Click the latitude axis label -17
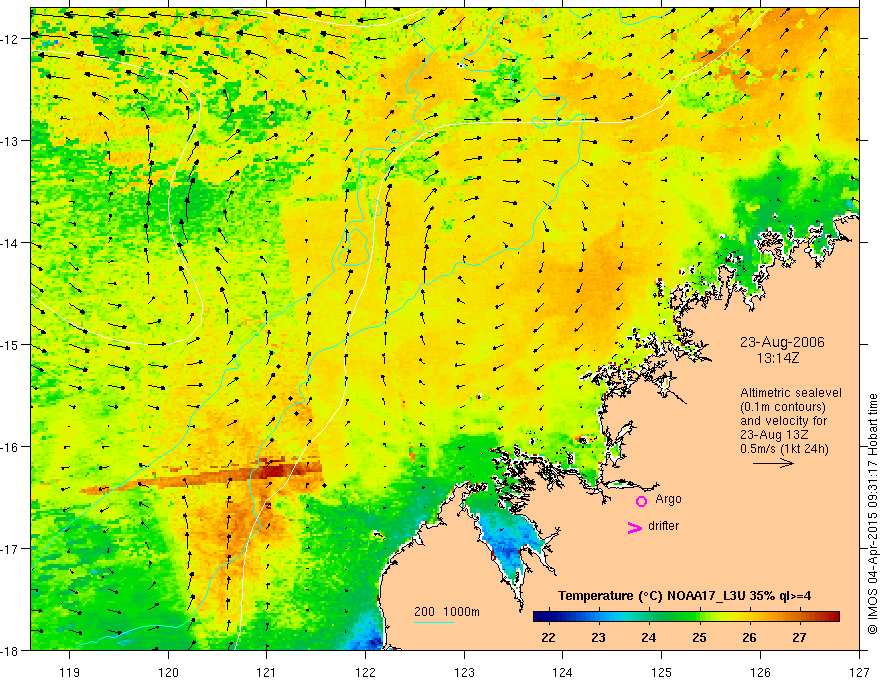Screen dimensions: 880x680 click(x=11, y=548)
